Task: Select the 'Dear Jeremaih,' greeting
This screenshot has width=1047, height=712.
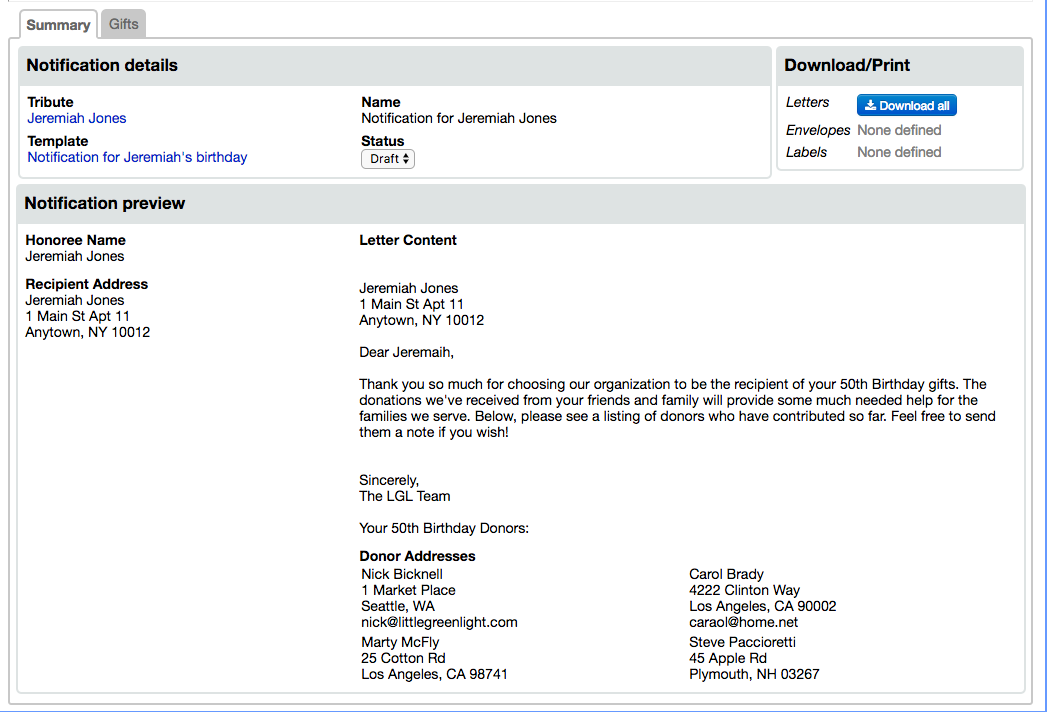Action: (x=407, y=353)
